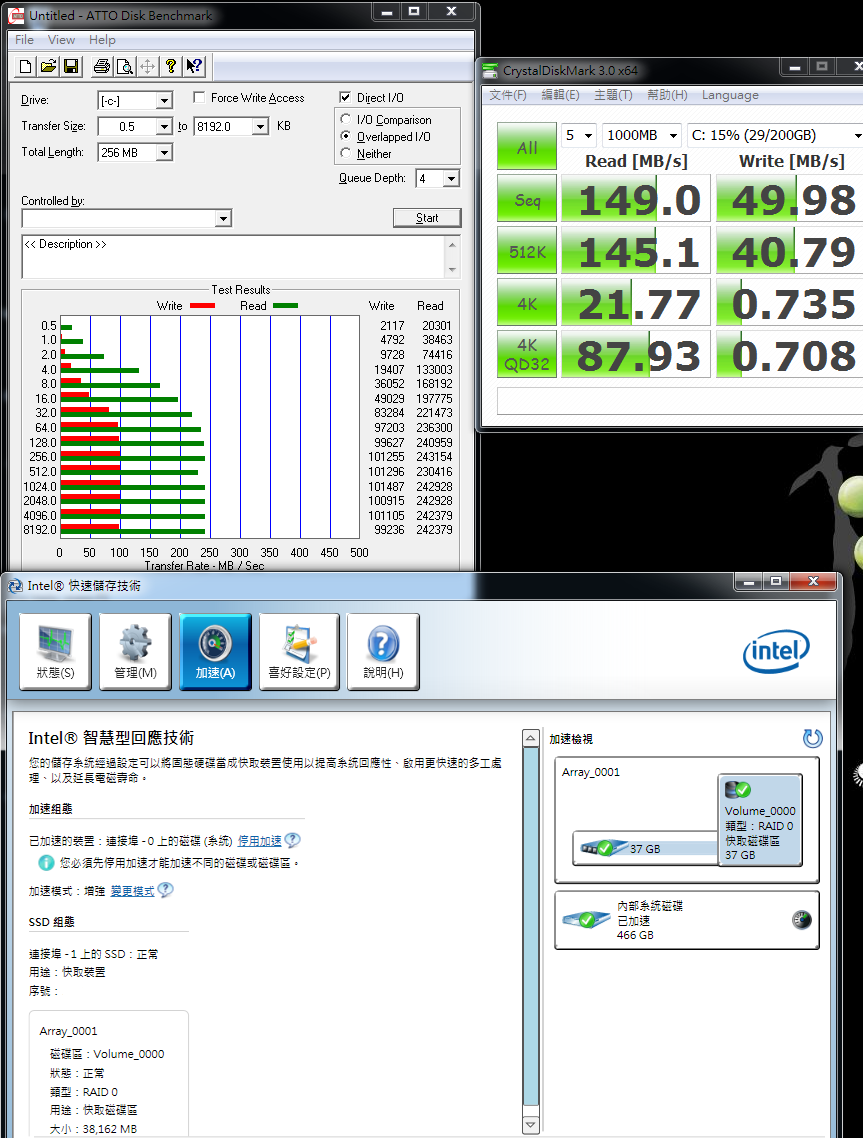This screenshot has height=1138, width=863.
Task: Click the context help arrow icon in ATTO
Action: click(194, 67)
